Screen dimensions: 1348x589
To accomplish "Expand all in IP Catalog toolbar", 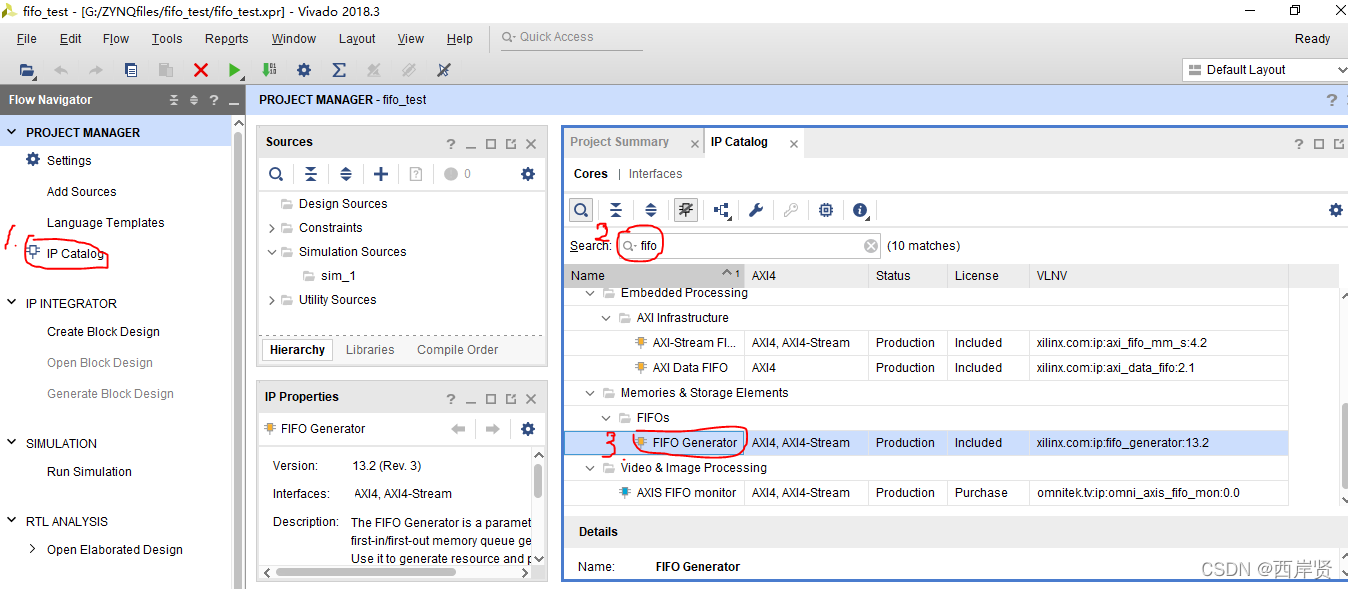I will (x=651, y=210).
